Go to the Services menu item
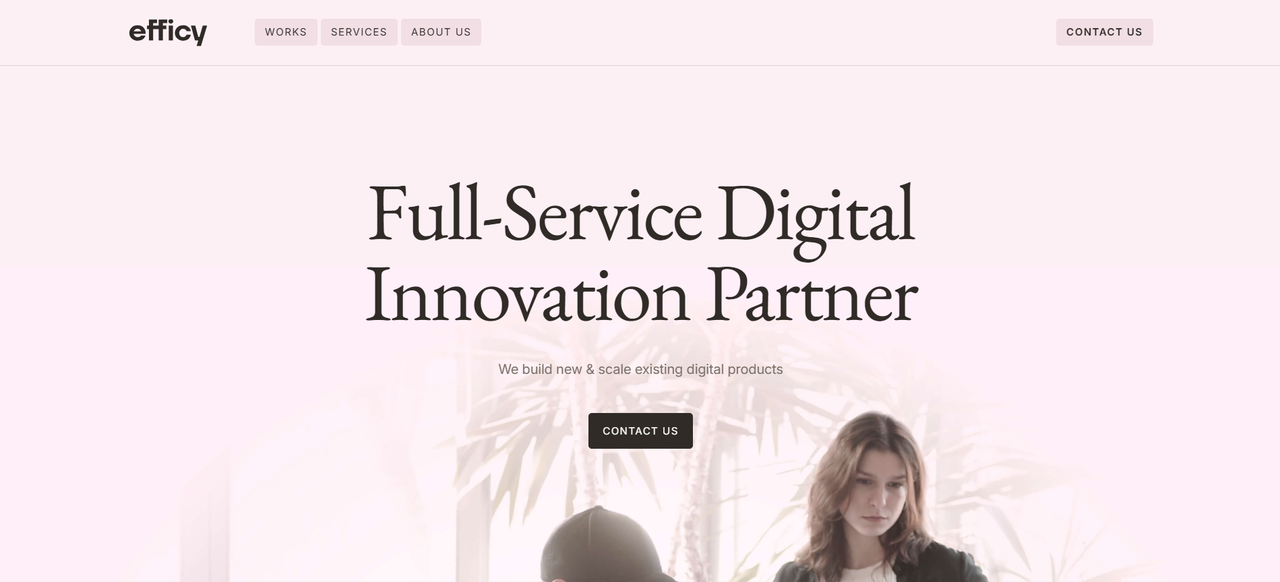The width and height of the screenshot is (1280, 582). pyautogui.click(x=359, y=32)
